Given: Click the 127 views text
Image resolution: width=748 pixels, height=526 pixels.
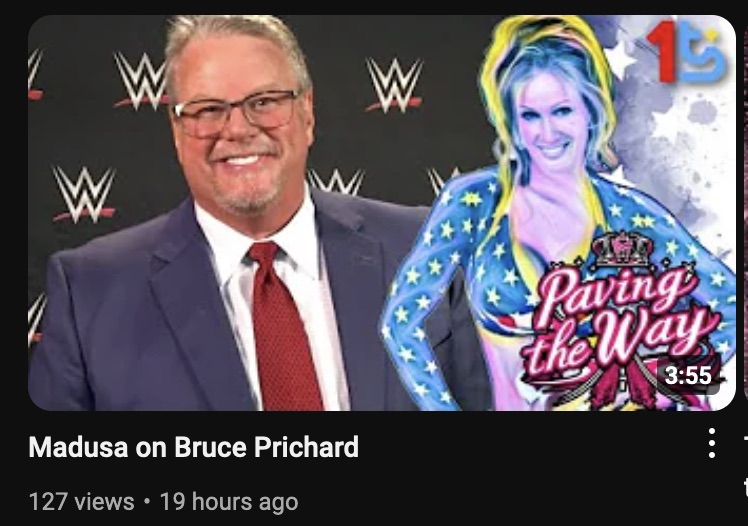Looking at the screenshot, I should click(82, 502).
